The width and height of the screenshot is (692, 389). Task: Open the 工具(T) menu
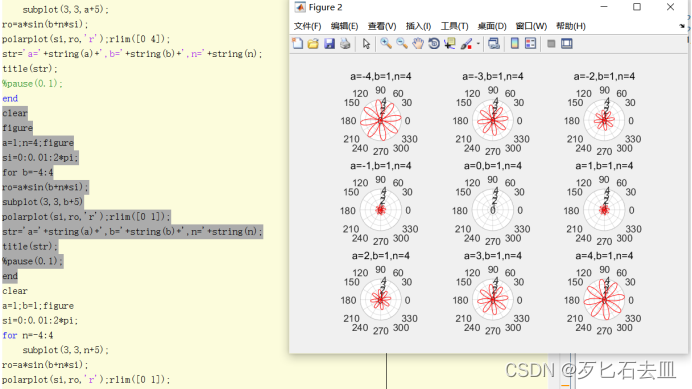(455, 26)
